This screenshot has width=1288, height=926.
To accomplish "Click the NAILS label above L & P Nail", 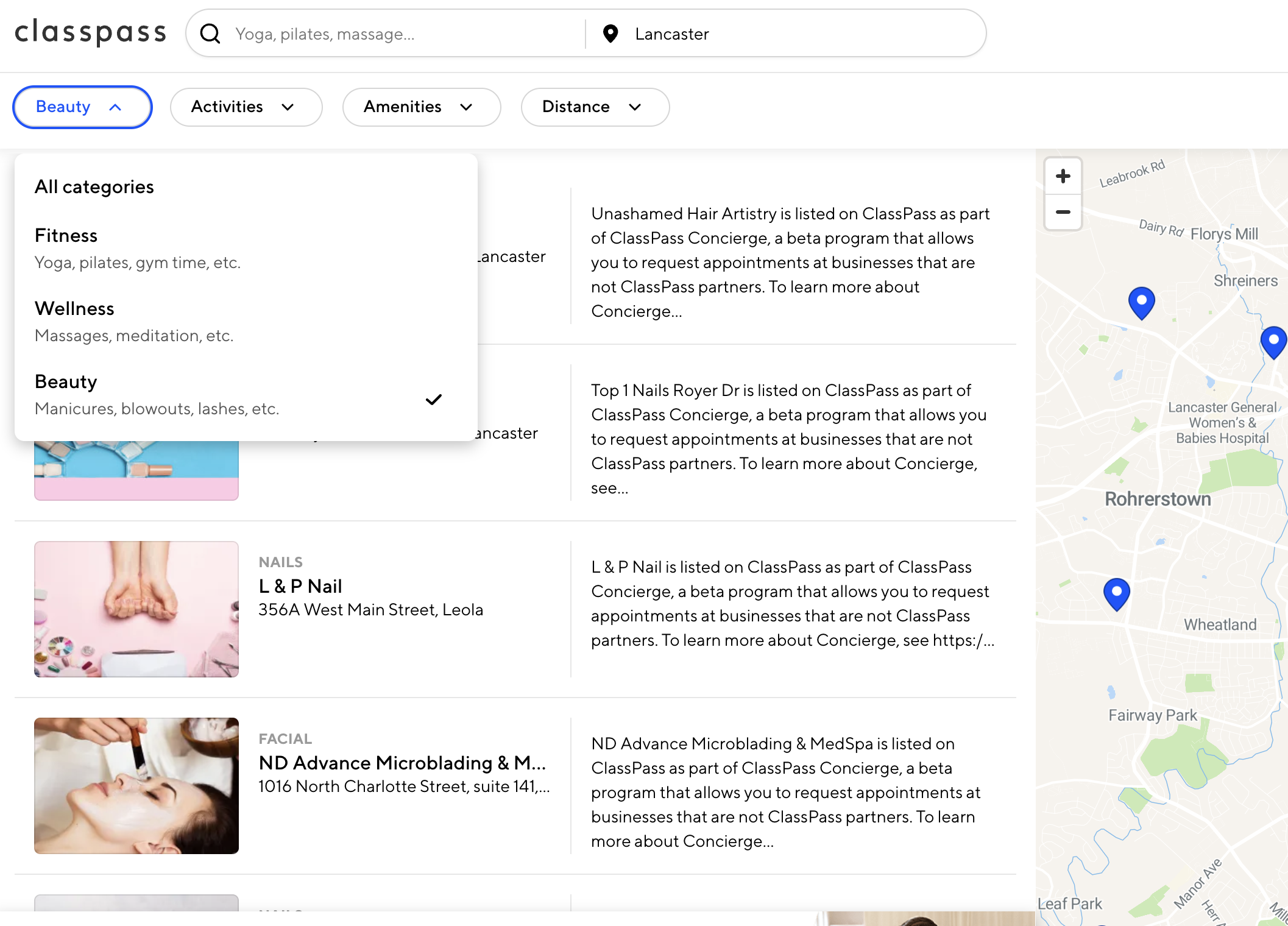I will pos(281,562).
